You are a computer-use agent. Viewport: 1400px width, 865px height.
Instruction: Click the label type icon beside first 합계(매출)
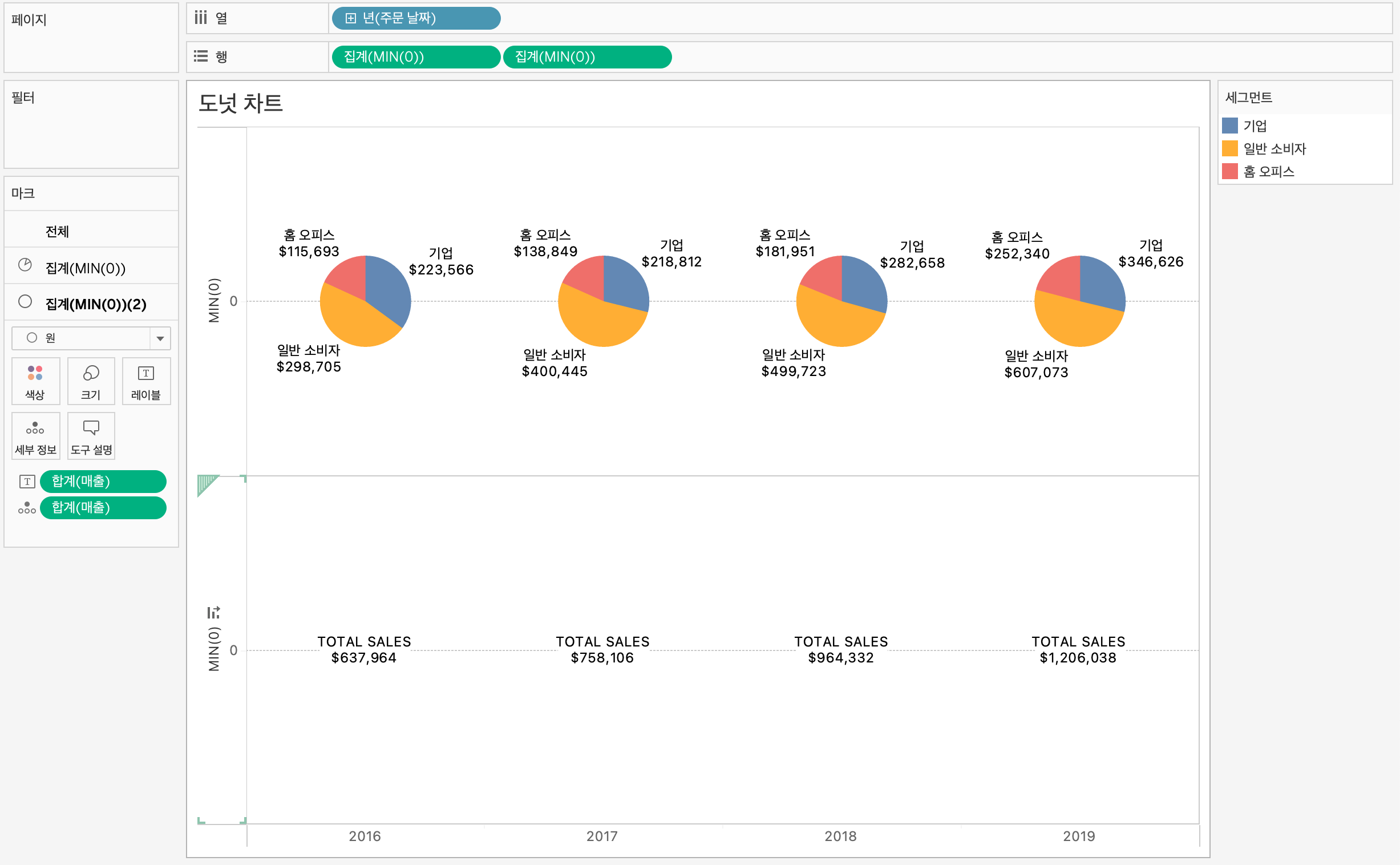point(27,482)
